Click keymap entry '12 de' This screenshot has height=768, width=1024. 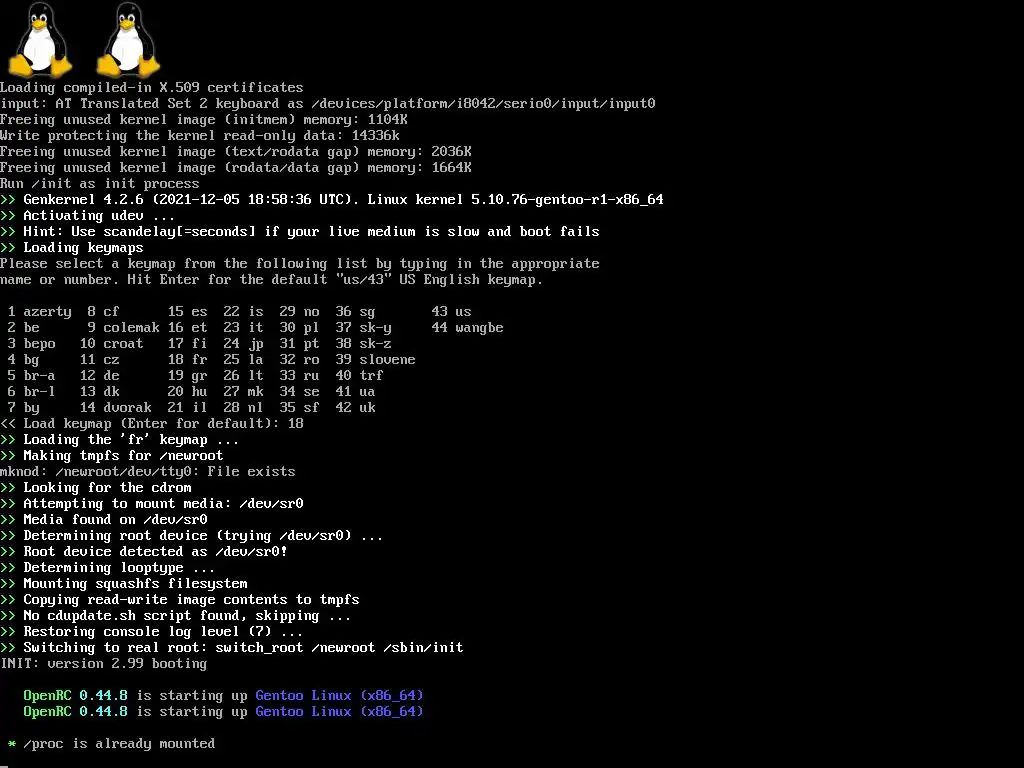coord(100,376)
